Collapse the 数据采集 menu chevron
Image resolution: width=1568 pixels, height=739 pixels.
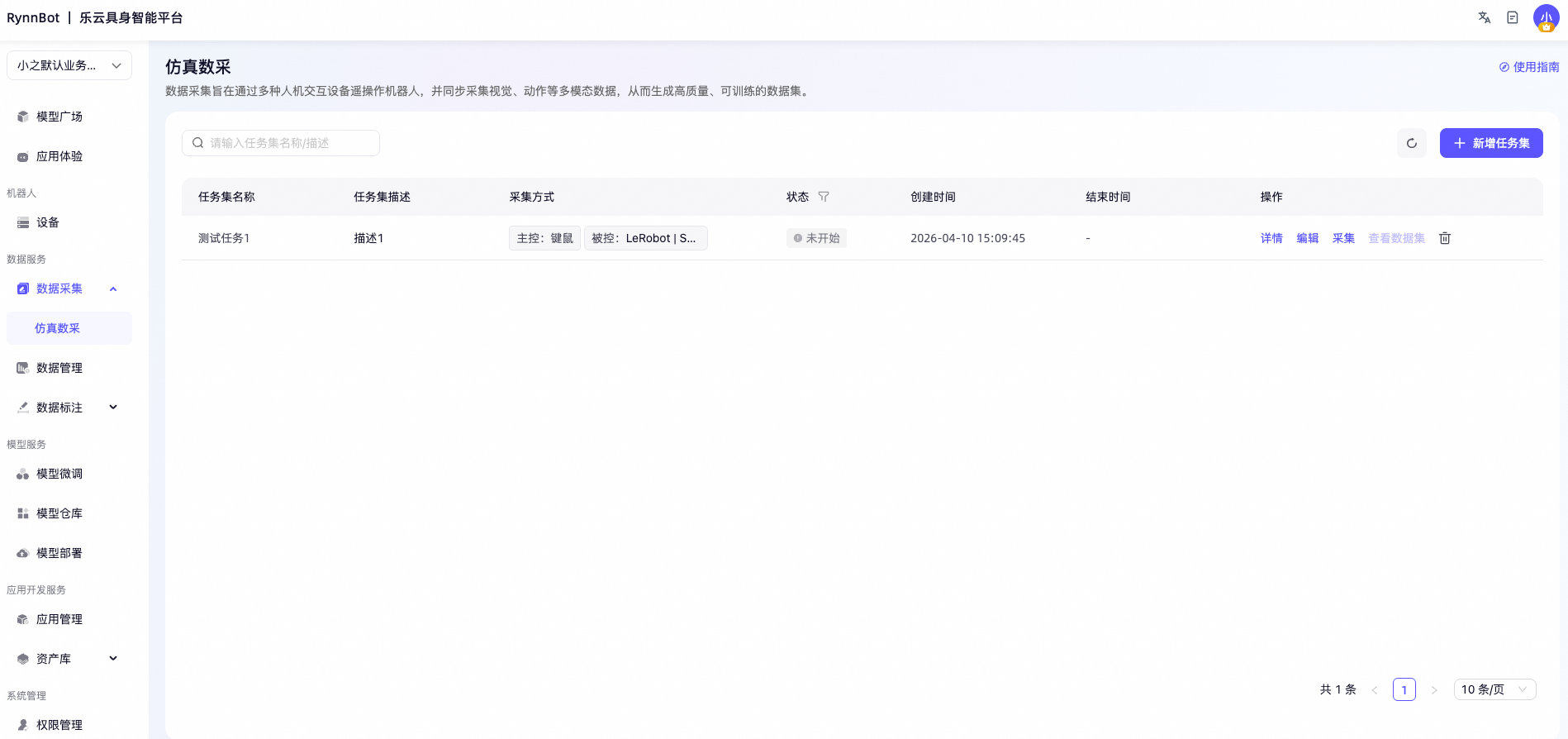[113, 288]
